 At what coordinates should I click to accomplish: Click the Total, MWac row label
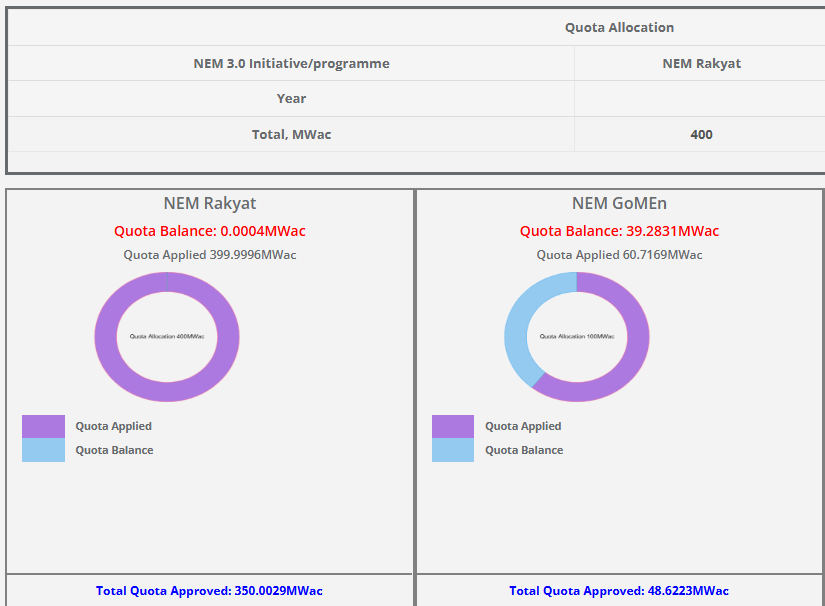point(291,134)
